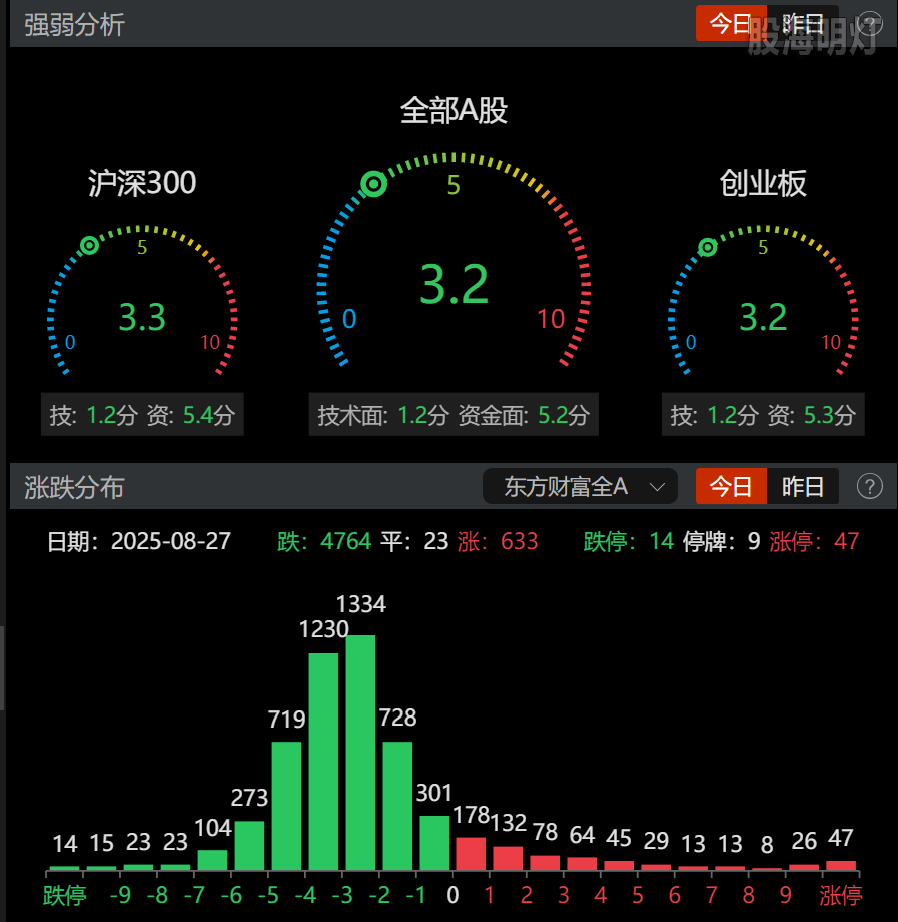
Task: Select 昨日 tab in 涨跌分布 panel
Action: [x=803, y=486]
